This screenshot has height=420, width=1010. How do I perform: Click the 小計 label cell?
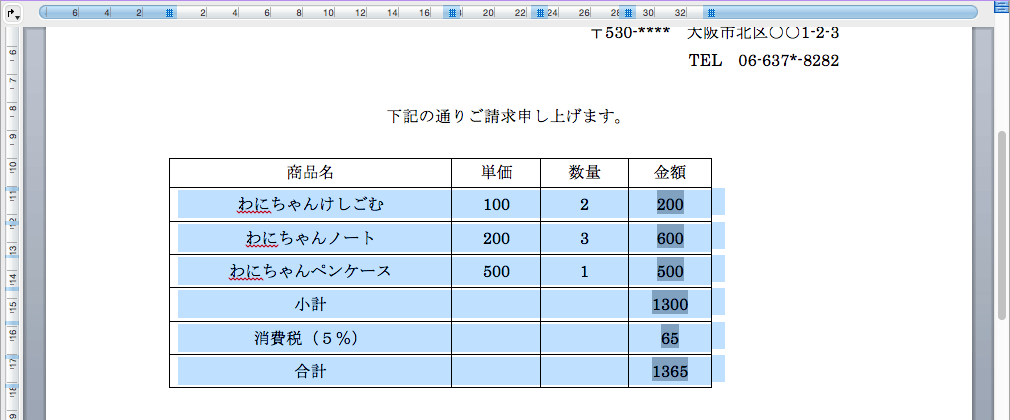[310, 305]
